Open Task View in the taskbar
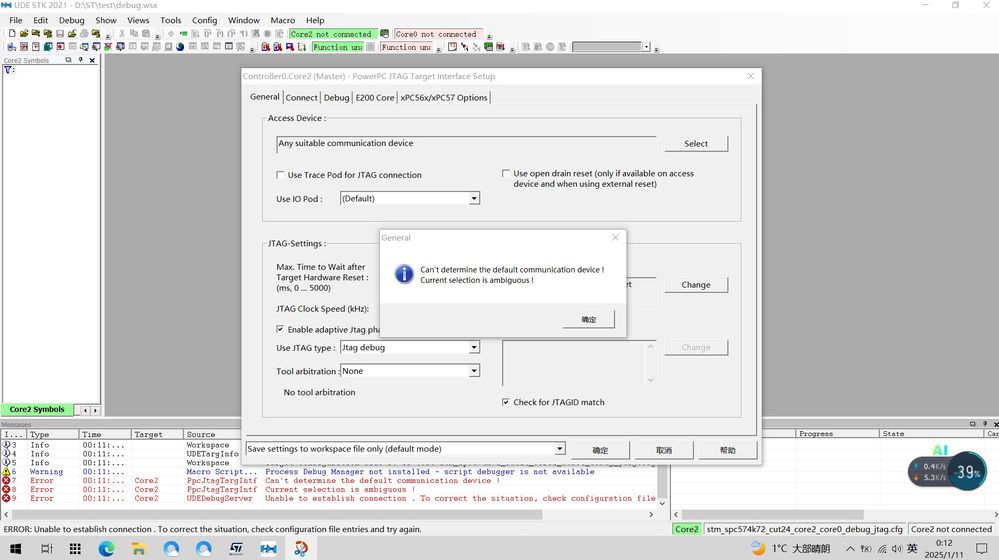This screenshot has width=999, height=560. pos(47,548)
